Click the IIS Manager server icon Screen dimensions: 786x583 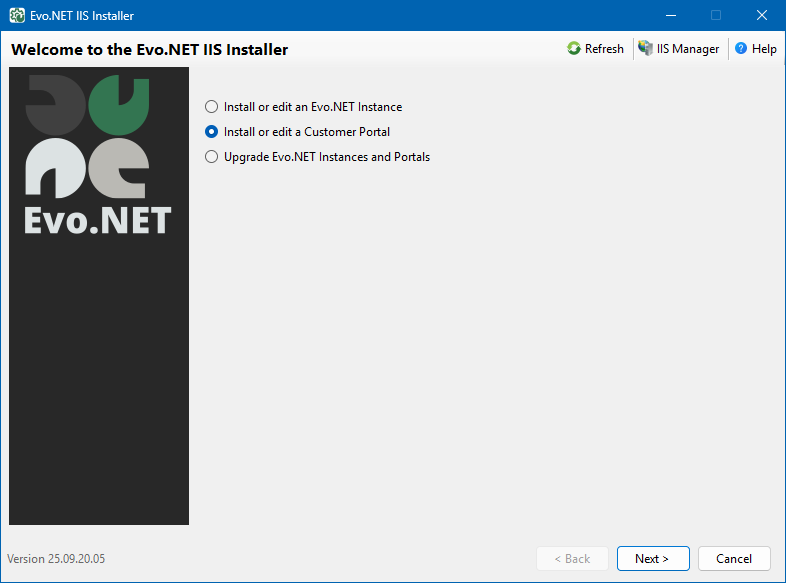(x=646, y=49)
